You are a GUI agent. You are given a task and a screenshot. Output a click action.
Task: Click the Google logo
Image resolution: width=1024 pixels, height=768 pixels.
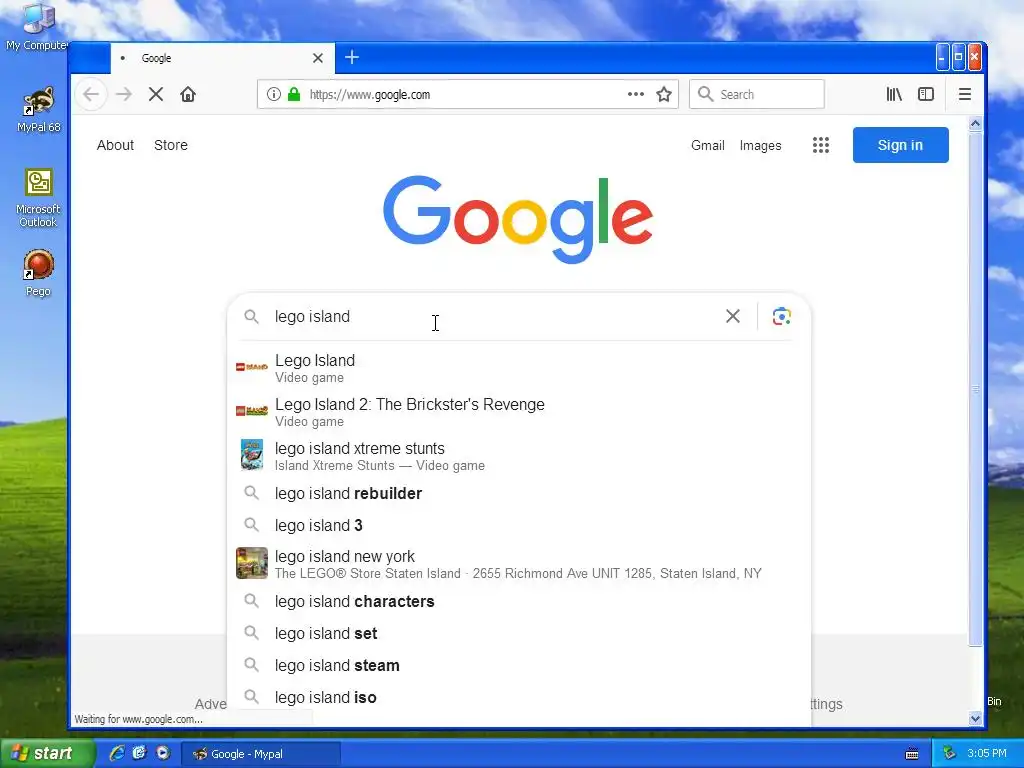518,219
